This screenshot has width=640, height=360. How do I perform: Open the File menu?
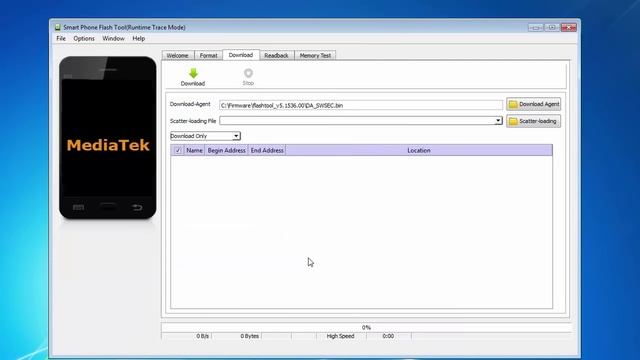point(61,38)
